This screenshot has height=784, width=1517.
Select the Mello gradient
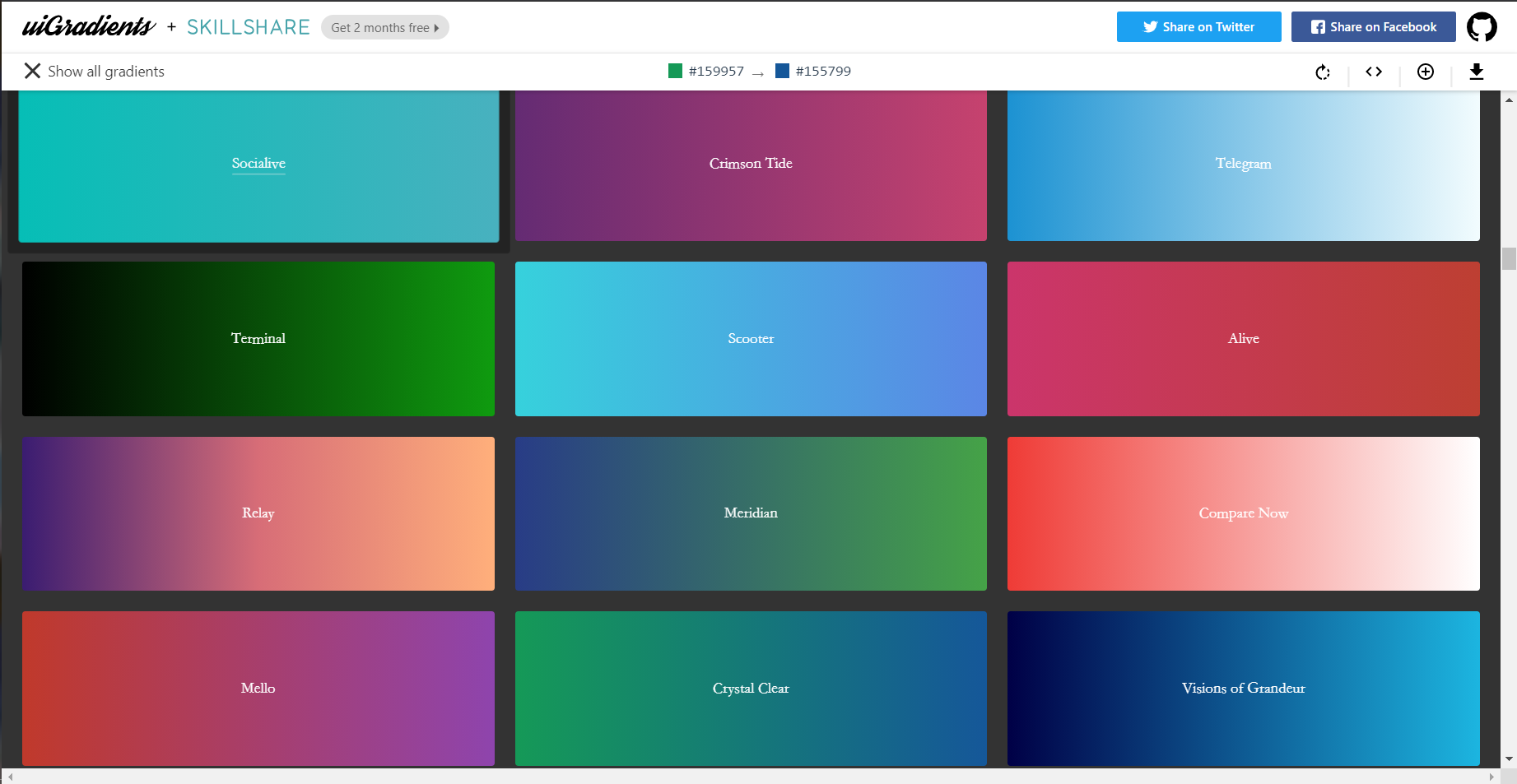(x=258, y=689)
